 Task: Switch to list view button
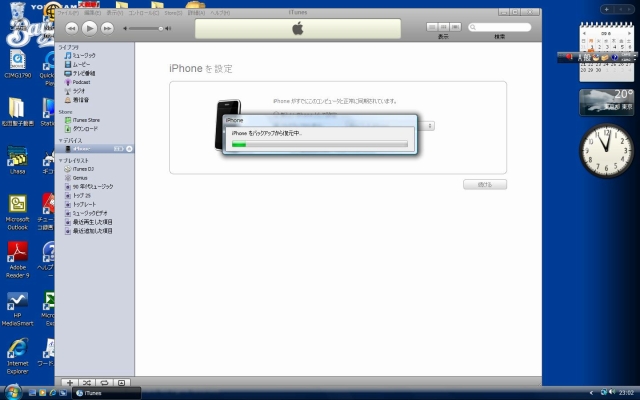click(x=432, y=27)
